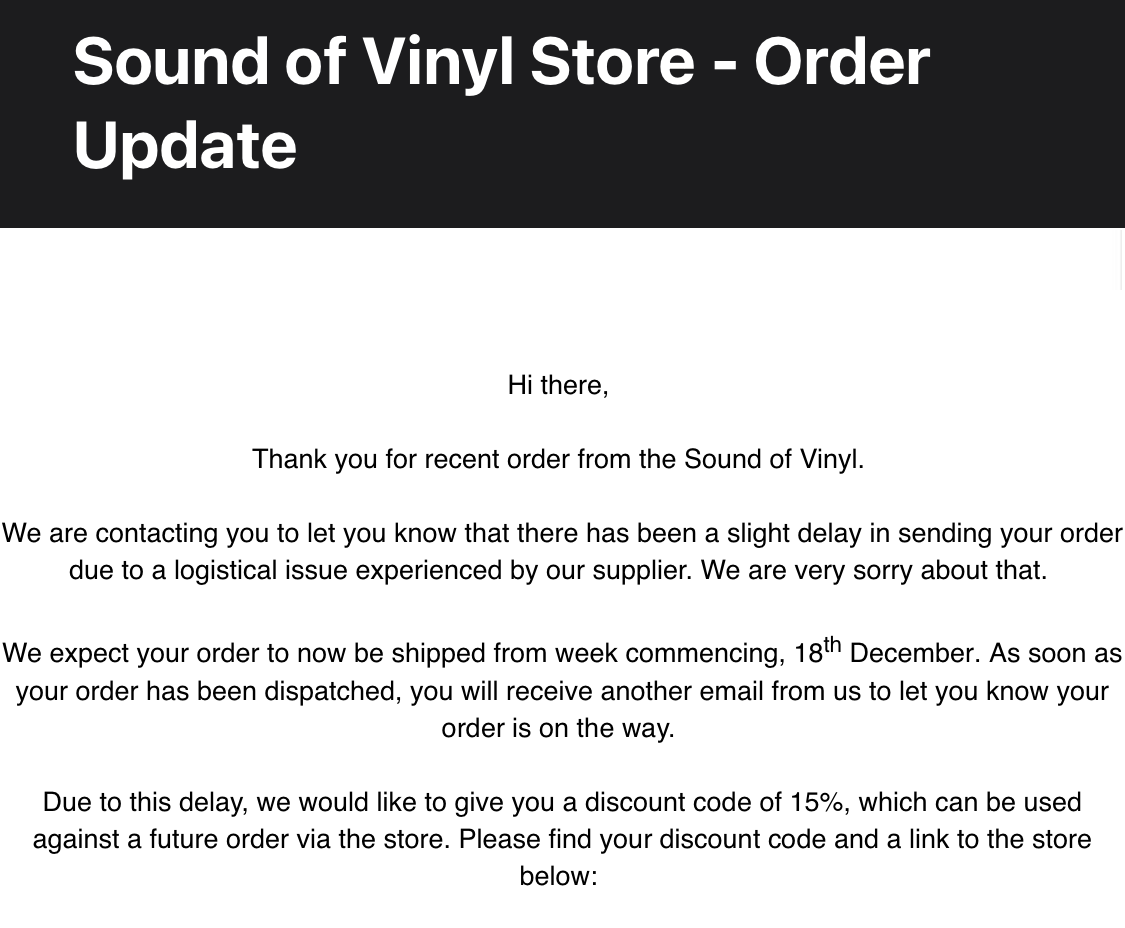The width and height of the screenshot is (1125, 928).
Task: Click the faint vertical scrollbar thumb at right edge
Action: tap(1122, 258)
